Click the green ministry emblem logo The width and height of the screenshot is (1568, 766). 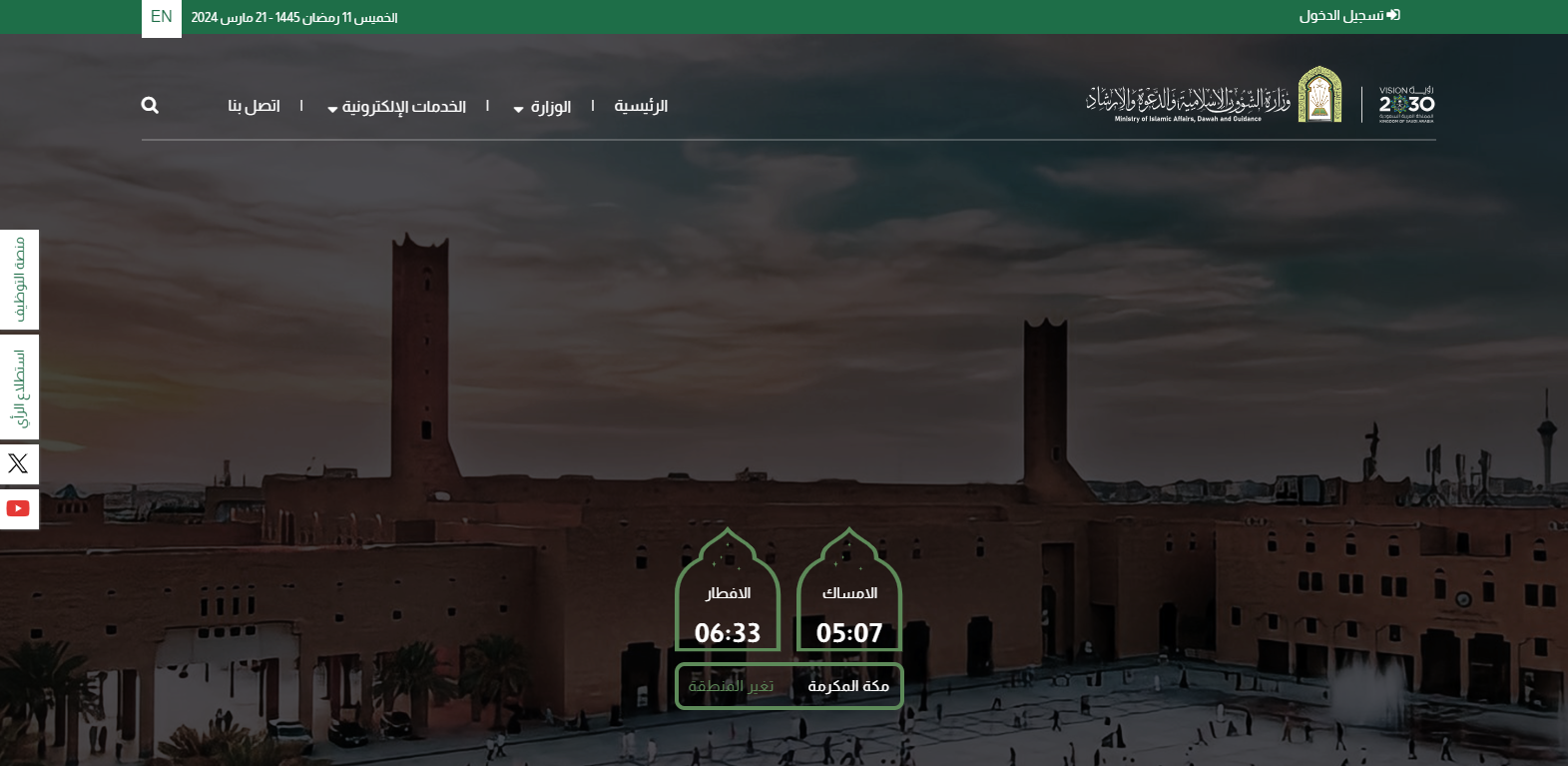point(1319,96)
